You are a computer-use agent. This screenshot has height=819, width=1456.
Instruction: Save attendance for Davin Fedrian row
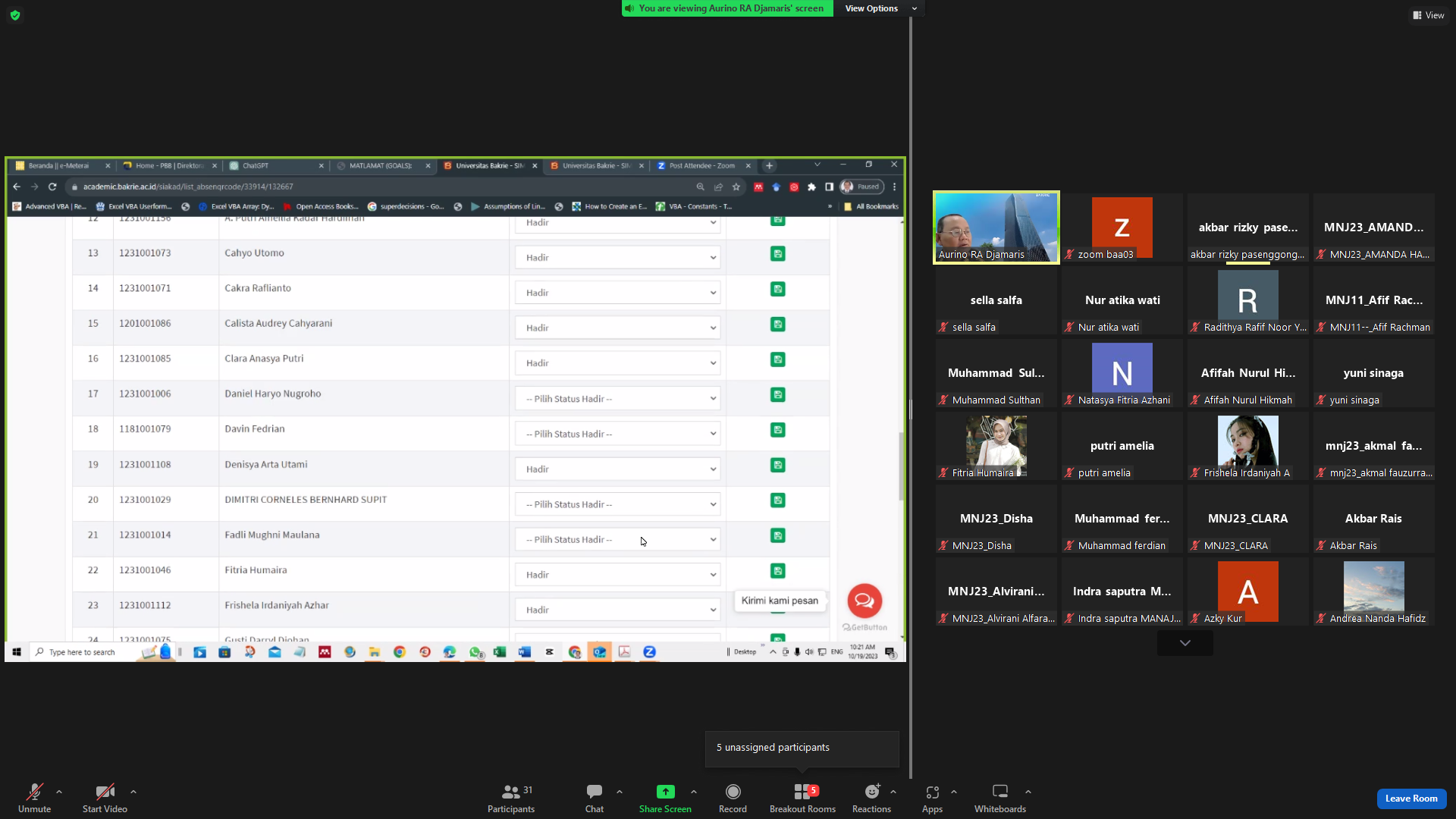(x=777, y=430)
